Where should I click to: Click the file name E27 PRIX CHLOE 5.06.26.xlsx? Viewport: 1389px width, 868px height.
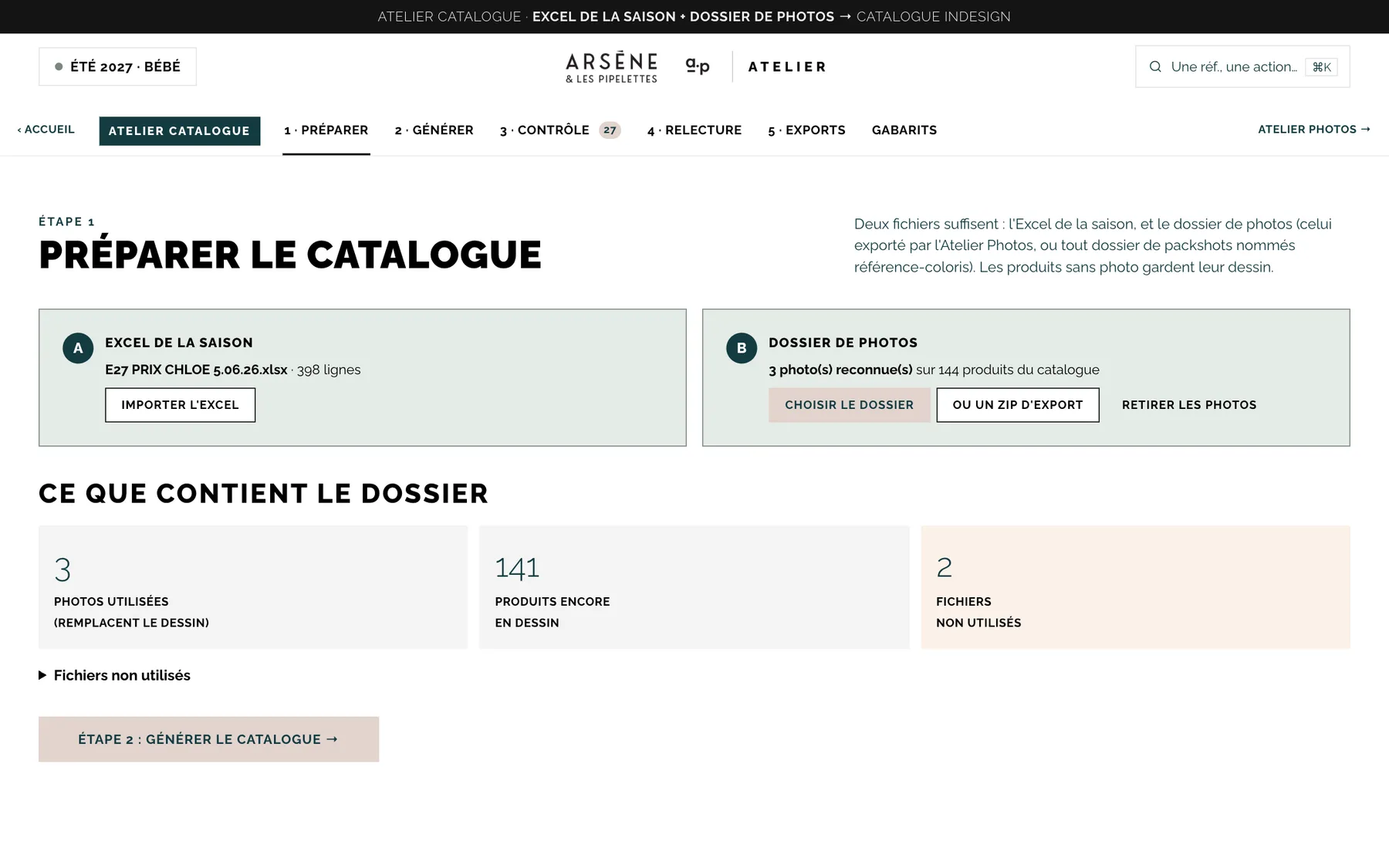point(196,370)
